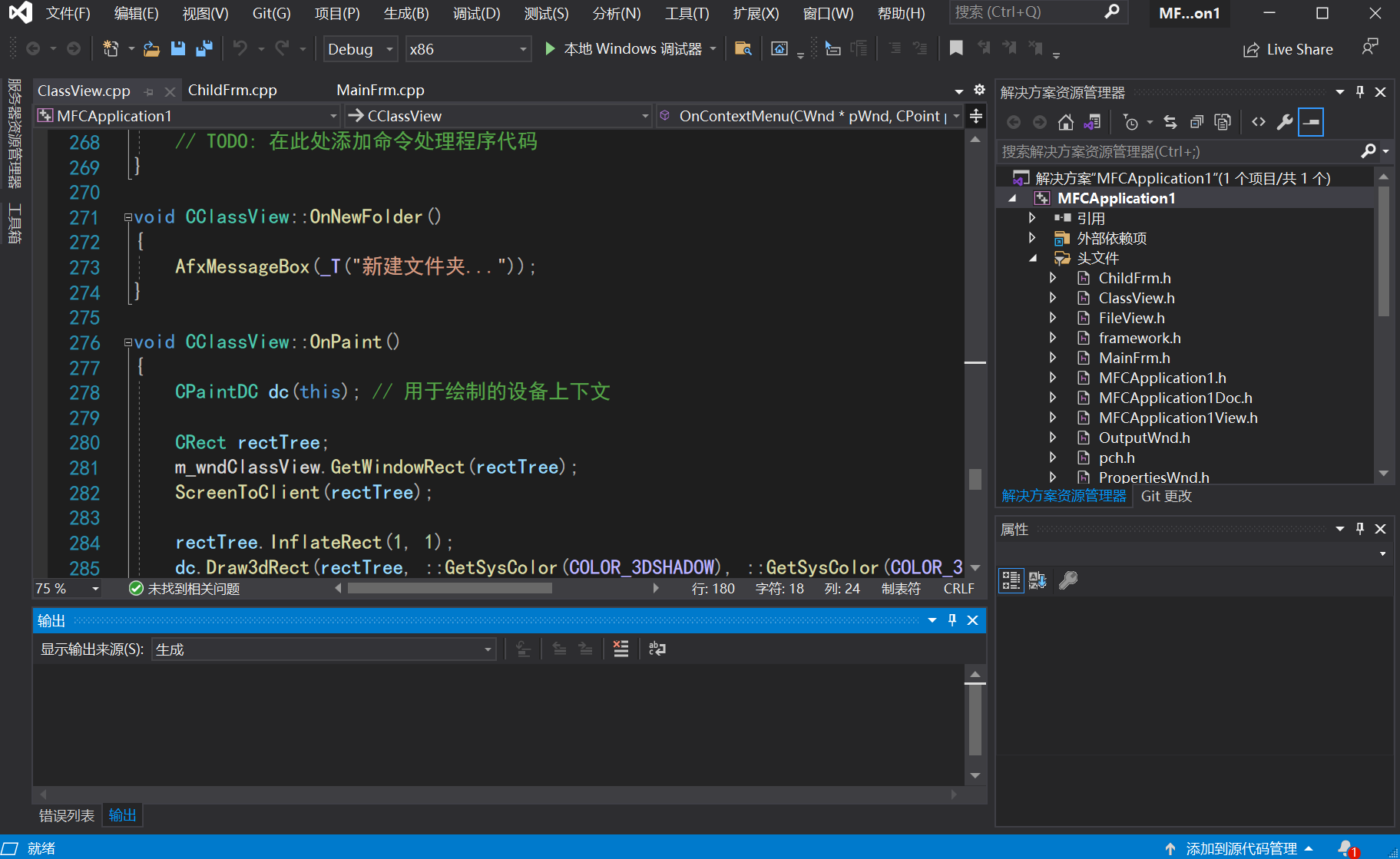
Task: Click the Output window vertical scrollbar
Action: click(x=975, y=725)
